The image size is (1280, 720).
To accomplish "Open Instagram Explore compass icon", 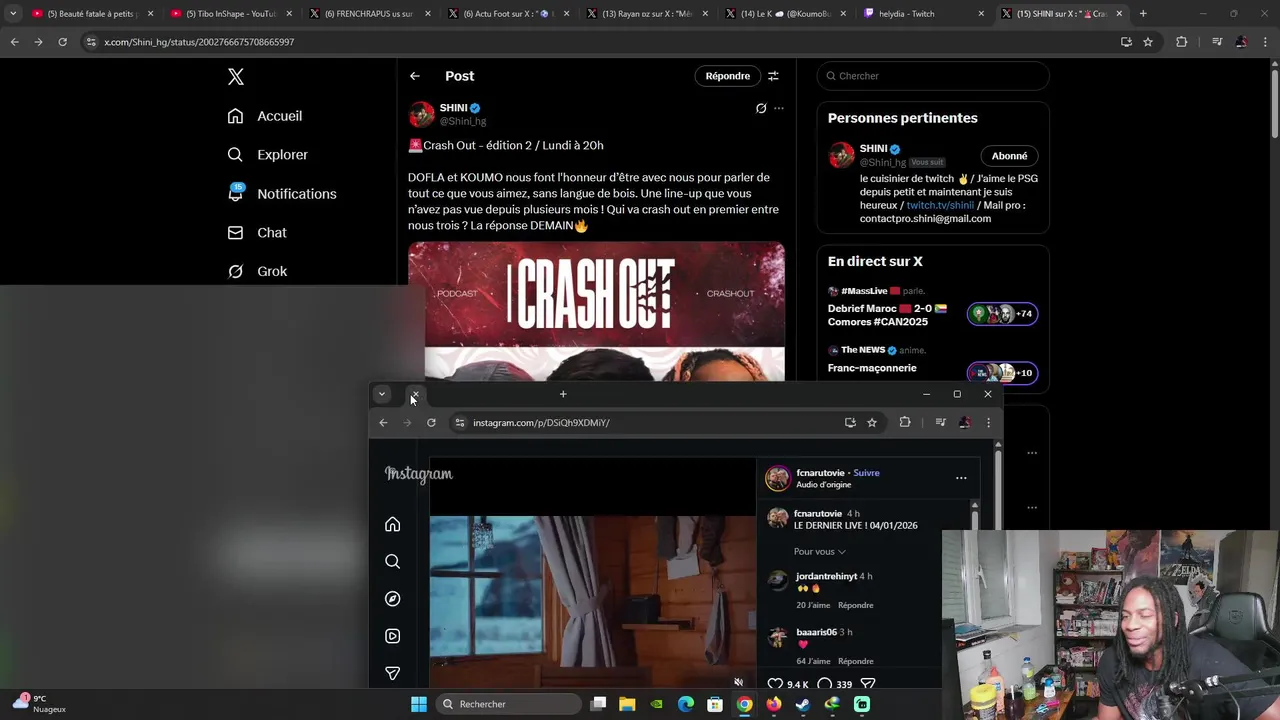I will pyautogui.click(x=392, y=599).
